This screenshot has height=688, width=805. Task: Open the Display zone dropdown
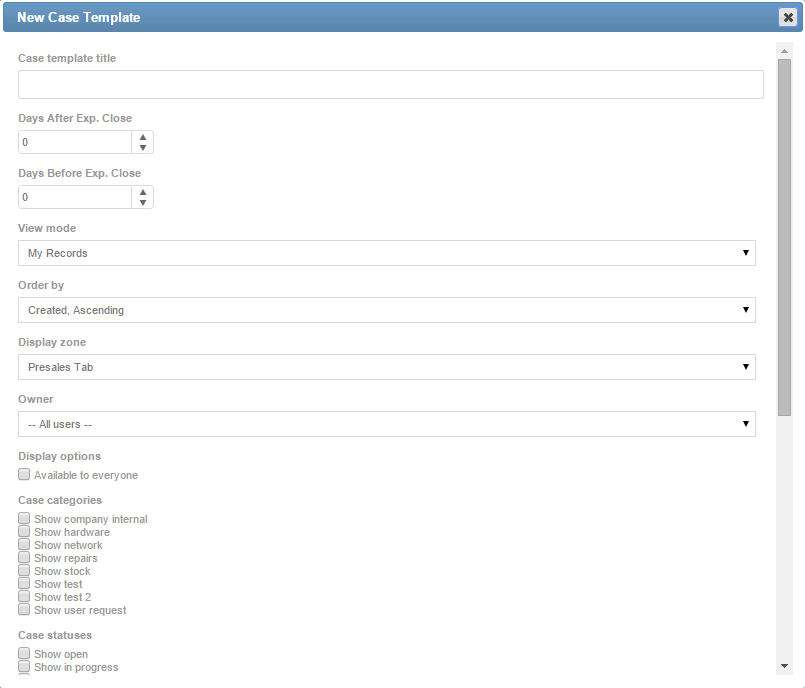pos(387,367)
